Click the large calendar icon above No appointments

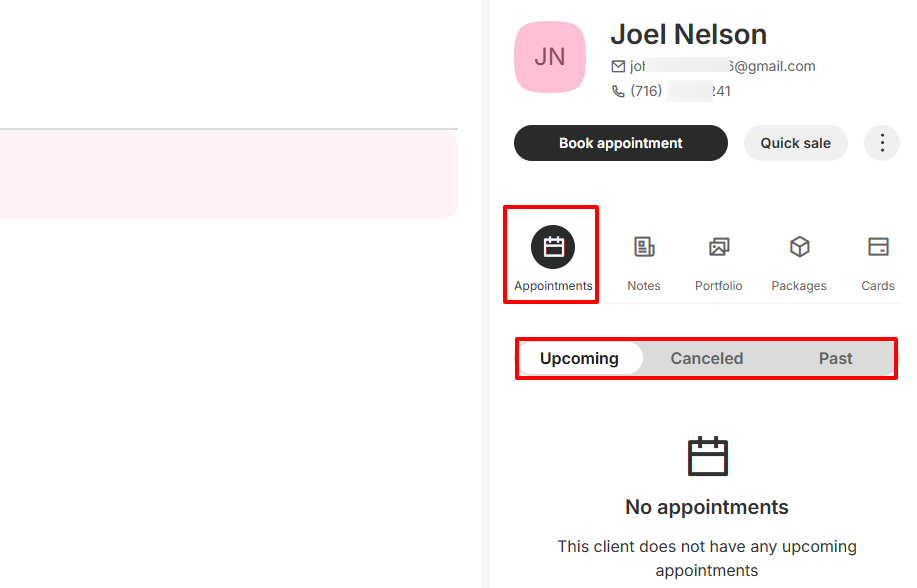(x=707, y=456)
